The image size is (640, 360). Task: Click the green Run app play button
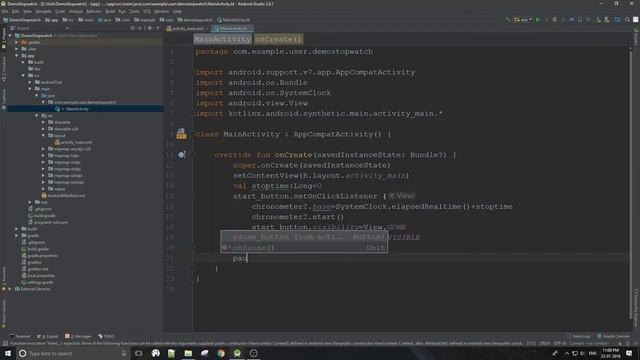click(x=538, y=20)
